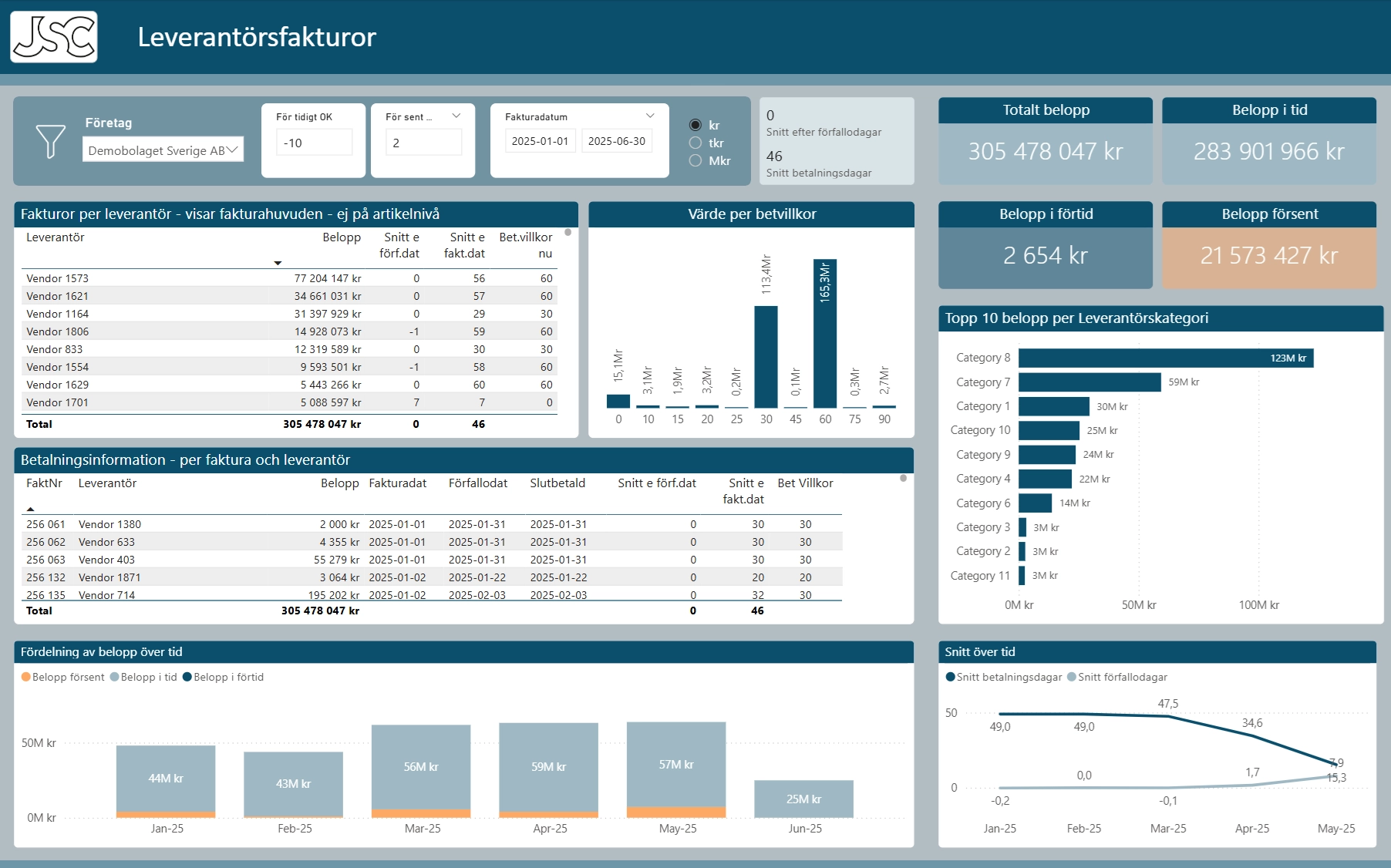Screen dimensions: 1391x868
Task: Expand the Fakturadatum slicer chevron
Action: [650, 116]
